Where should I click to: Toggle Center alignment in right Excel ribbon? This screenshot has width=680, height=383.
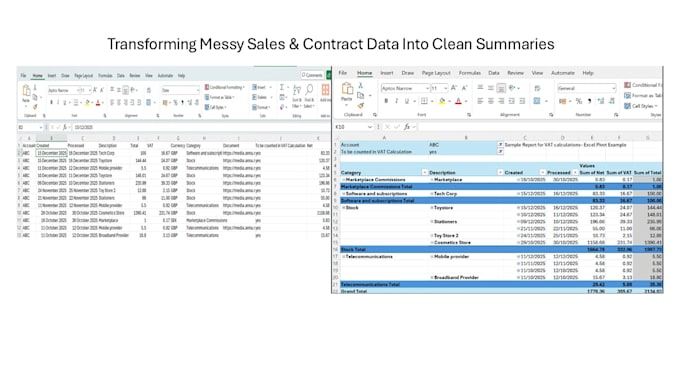tap(490, 101)
